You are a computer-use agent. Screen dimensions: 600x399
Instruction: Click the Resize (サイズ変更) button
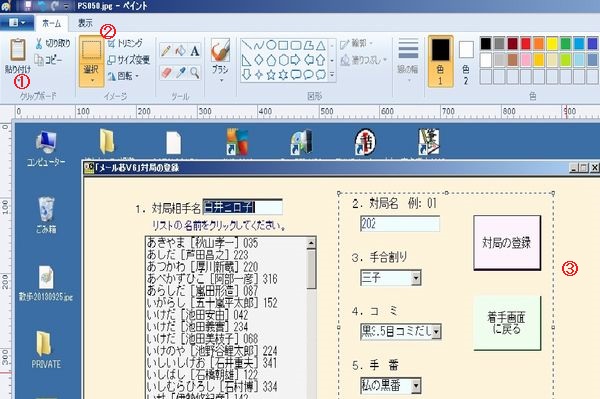[129, 60]
